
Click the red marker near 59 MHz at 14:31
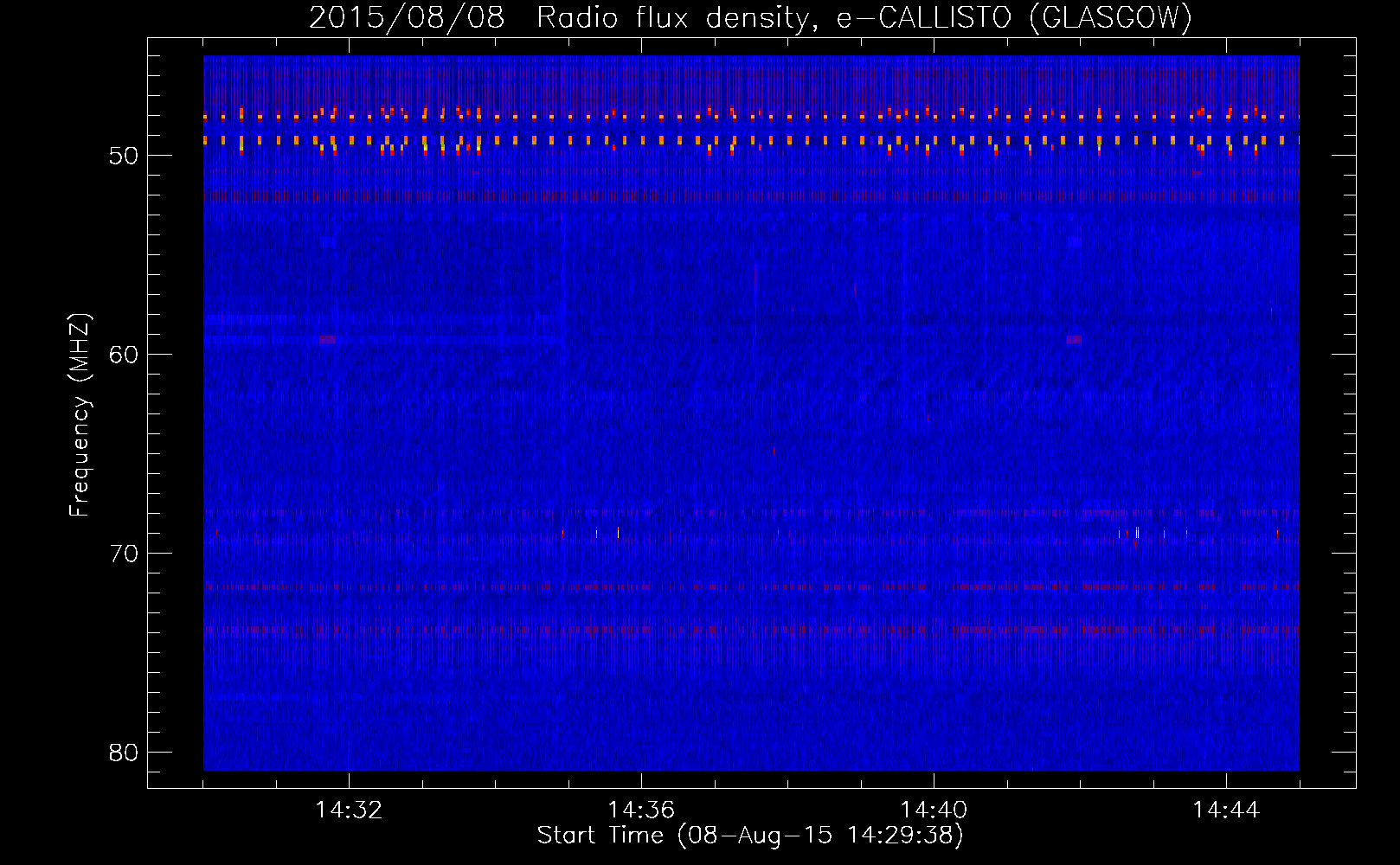327,340
